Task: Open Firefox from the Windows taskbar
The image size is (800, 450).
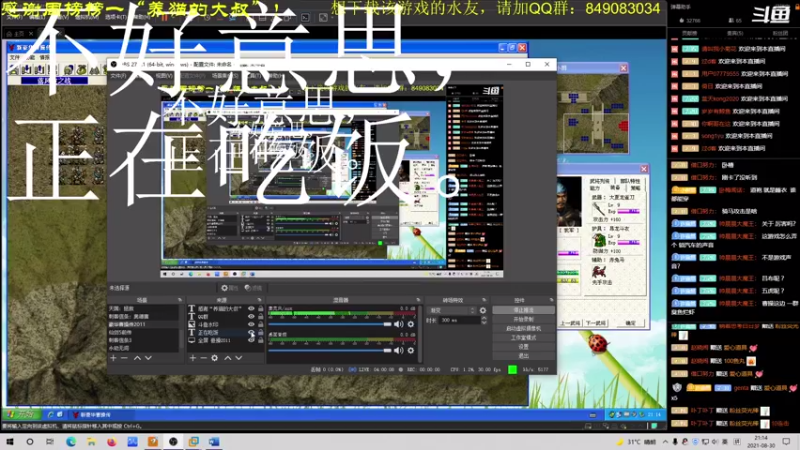Action: click(x=111, y=441)
